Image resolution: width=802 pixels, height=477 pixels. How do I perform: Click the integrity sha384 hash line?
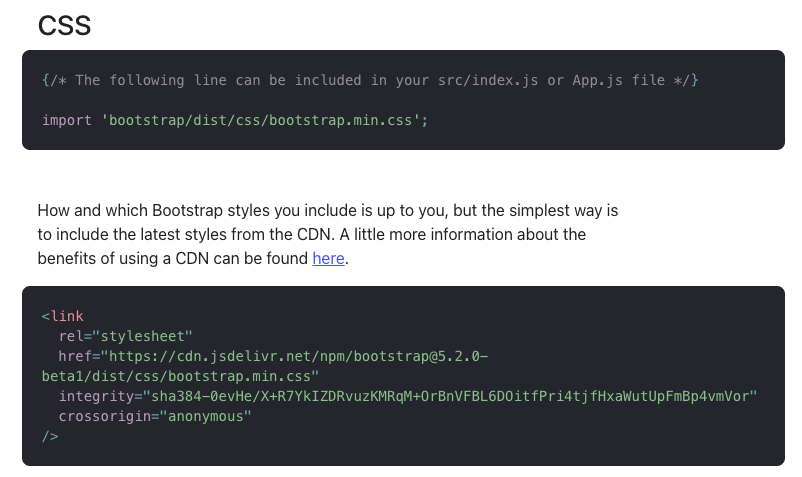408,396
